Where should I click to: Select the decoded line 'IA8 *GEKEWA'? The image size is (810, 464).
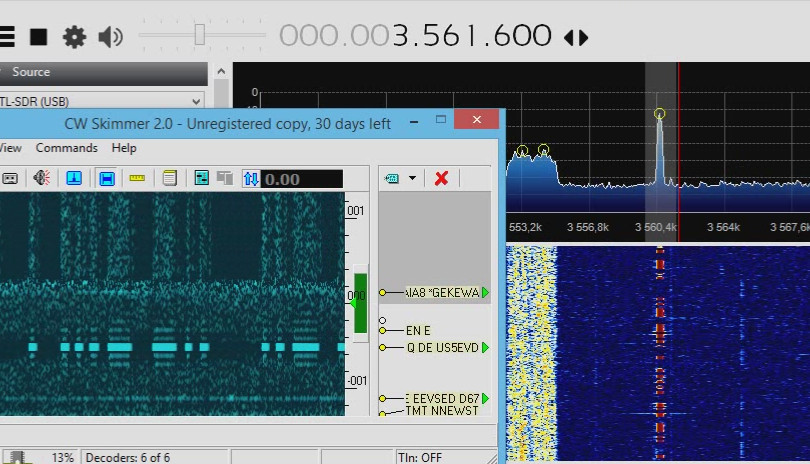click(x=442, y=293)
